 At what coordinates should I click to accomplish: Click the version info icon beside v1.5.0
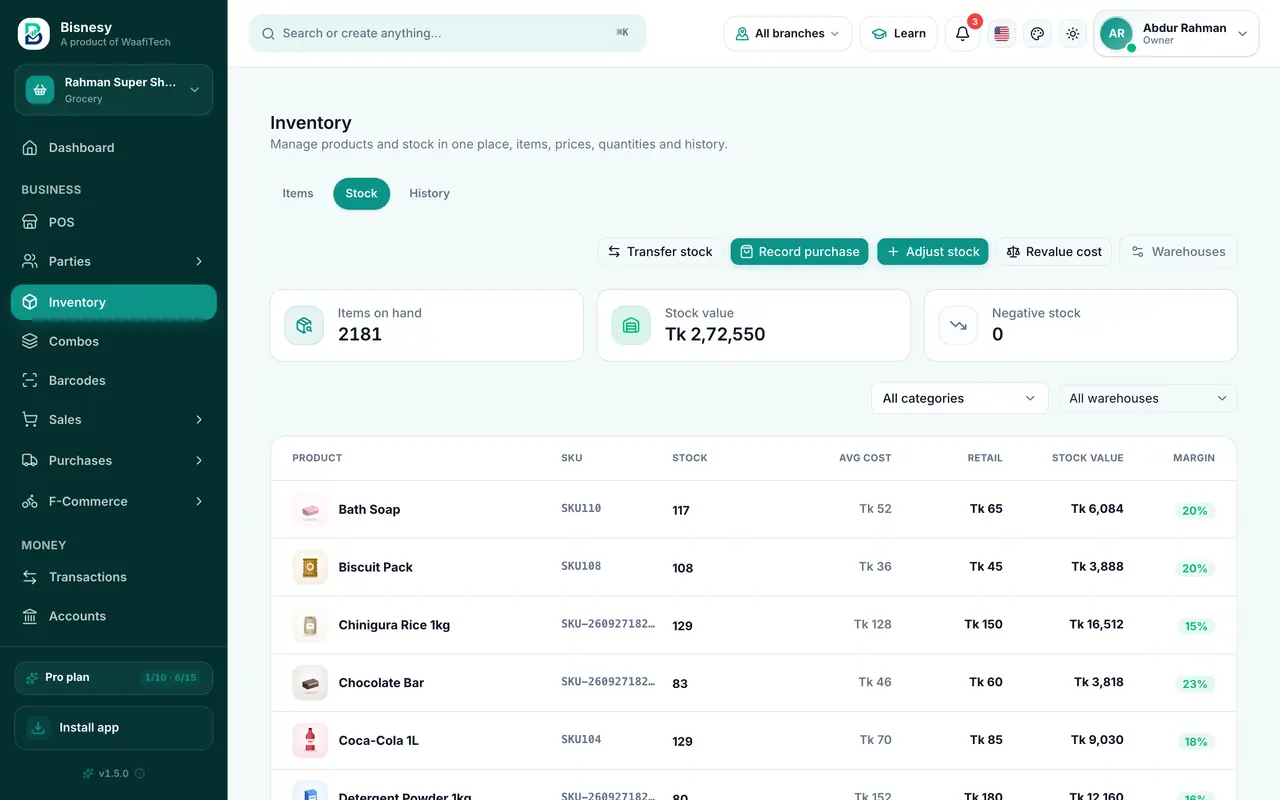coord(139,773)
